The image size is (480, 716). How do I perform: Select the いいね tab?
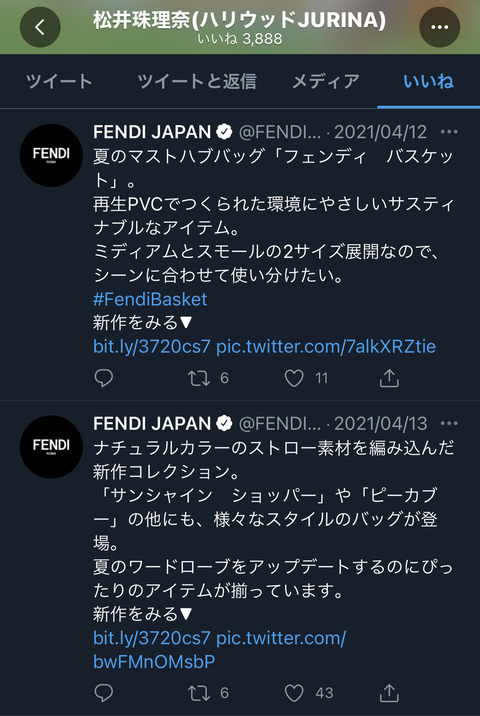(x=428, y=81)
